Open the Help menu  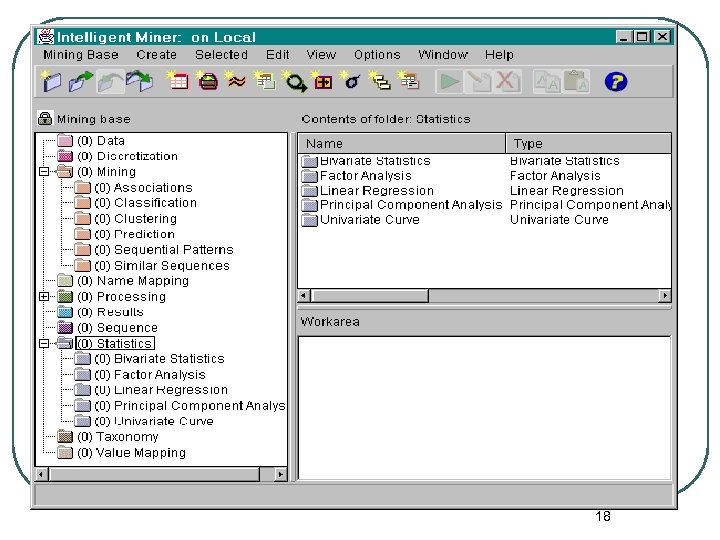click(x=499, y=55)
